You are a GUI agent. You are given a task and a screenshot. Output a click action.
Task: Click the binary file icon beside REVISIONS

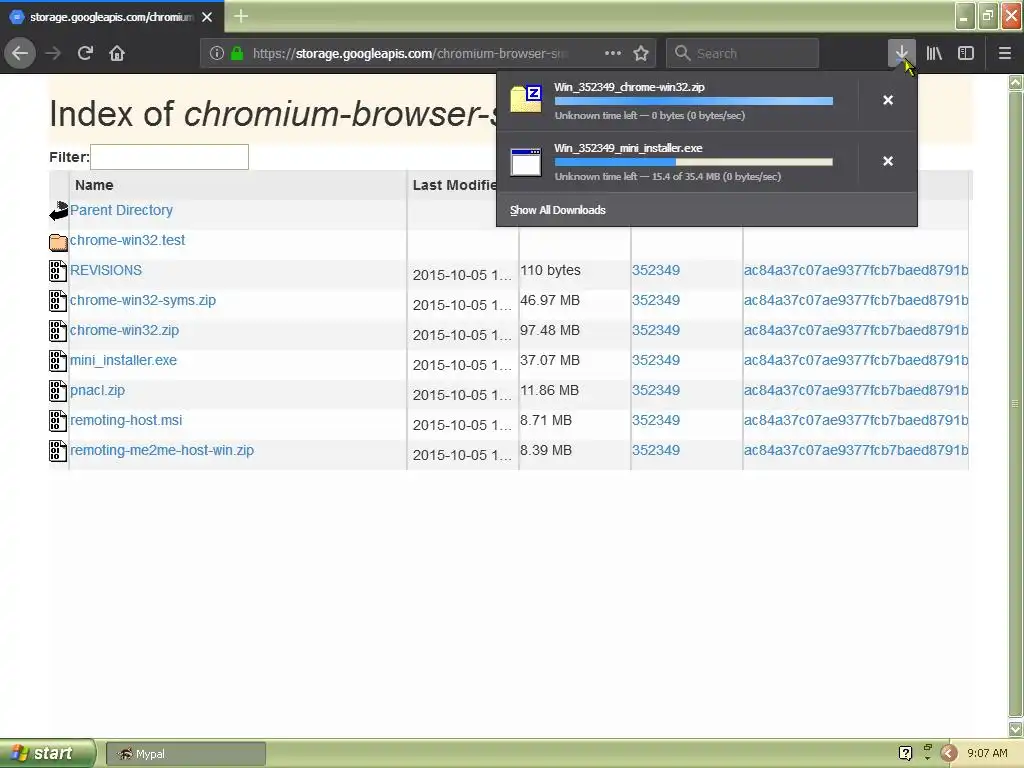58,271
